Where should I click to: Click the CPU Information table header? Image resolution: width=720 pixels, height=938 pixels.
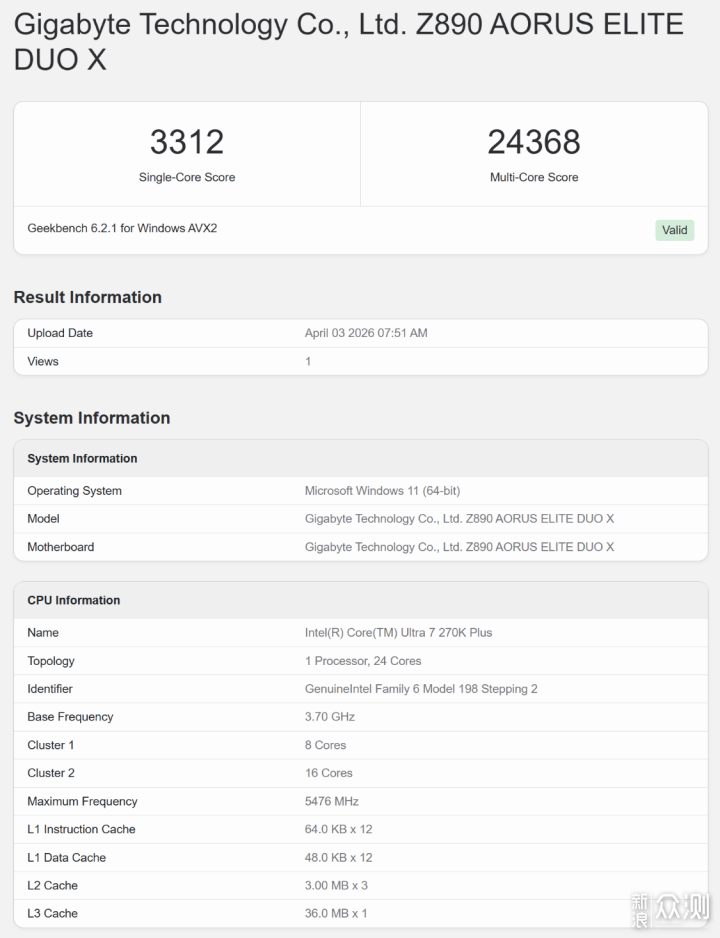point(74,600)
